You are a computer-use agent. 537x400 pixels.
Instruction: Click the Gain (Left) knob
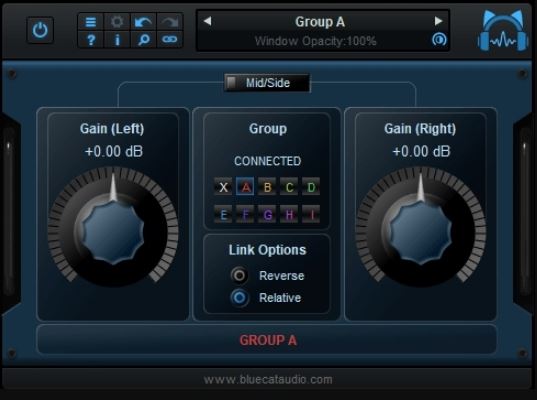(113, 228)
